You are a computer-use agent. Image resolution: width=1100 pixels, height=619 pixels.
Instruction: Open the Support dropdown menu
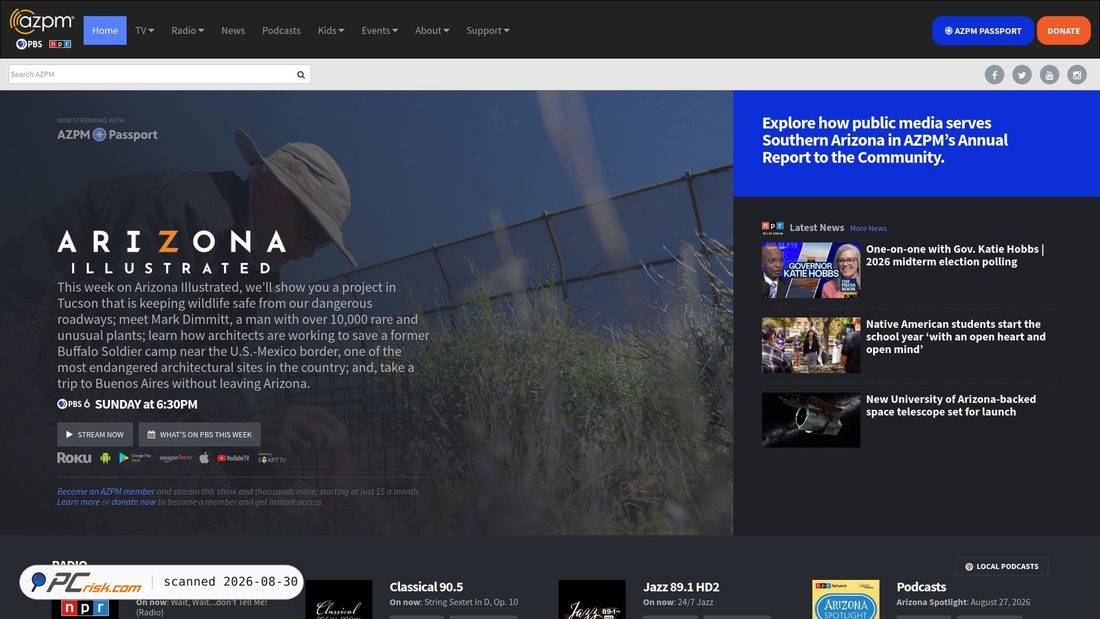point(488,30)
